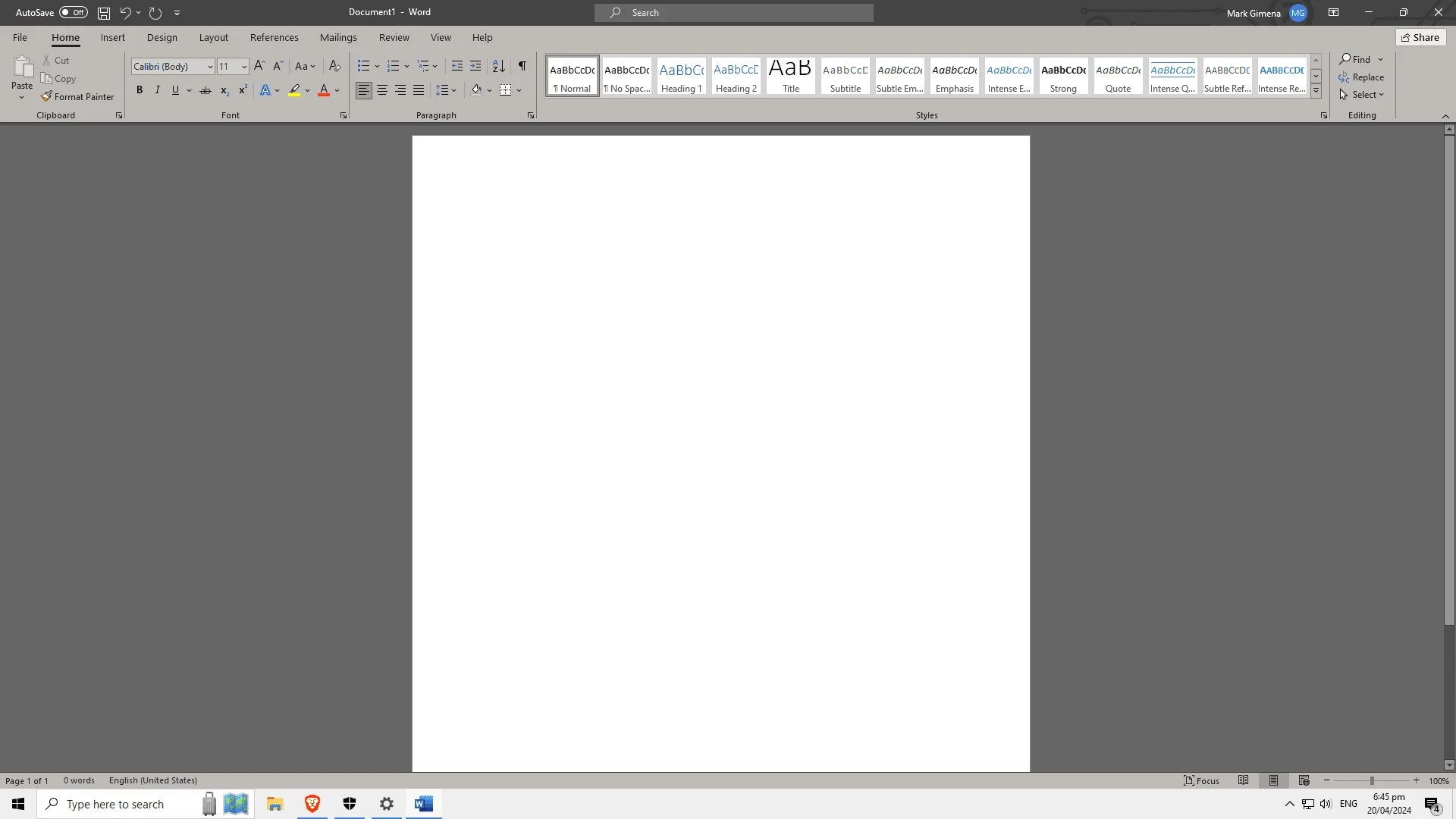Open the References ribbon tab

pyautogui.click(x=275, y=37)
